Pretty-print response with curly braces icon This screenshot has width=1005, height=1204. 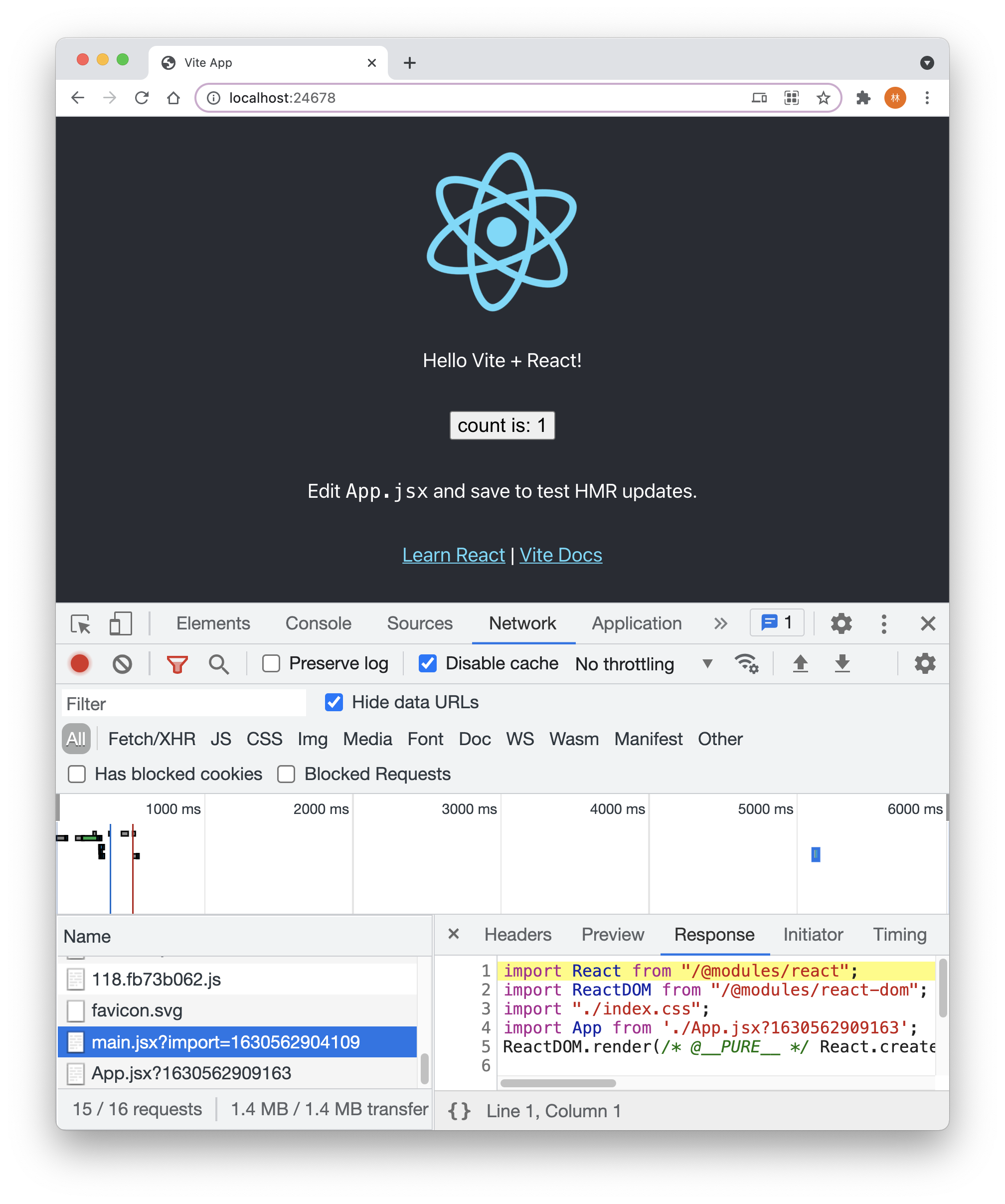(x=460, y=1111)
